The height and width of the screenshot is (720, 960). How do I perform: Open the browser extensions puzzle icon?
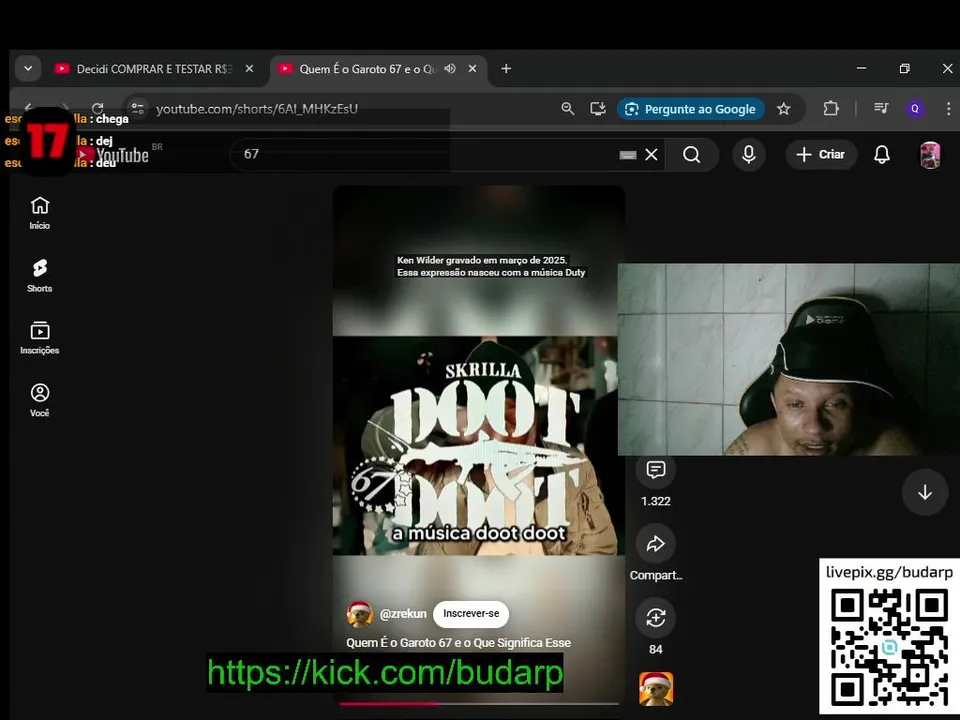click(x=831, y=109)
